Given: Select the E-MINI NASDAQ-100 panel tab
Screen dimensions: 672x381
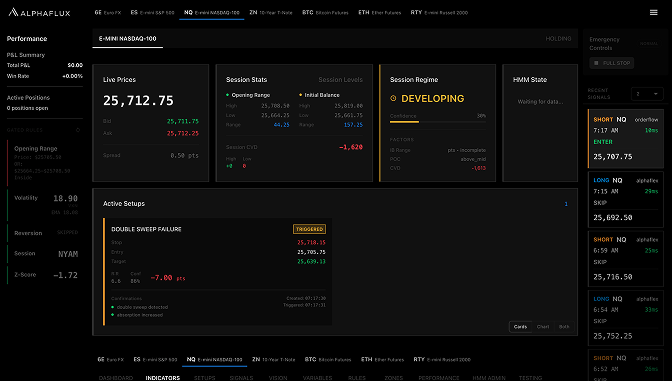Looking at the screenshot, I should tap(128, 39).
